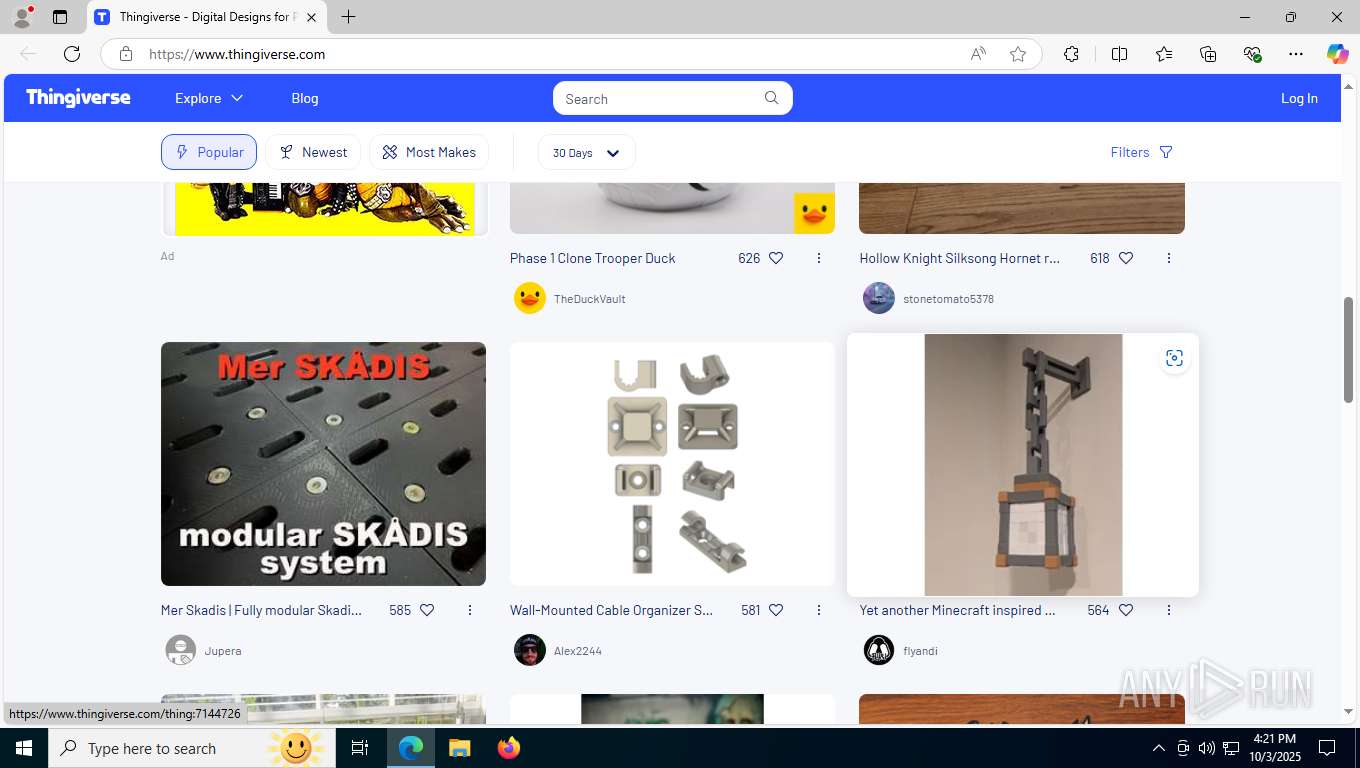Open a new browser tab

click(348, 17)
